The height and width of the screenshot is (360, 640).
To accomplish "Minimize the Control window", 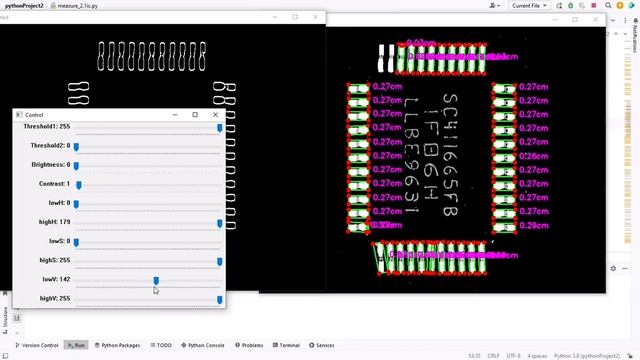I will 175,115.
